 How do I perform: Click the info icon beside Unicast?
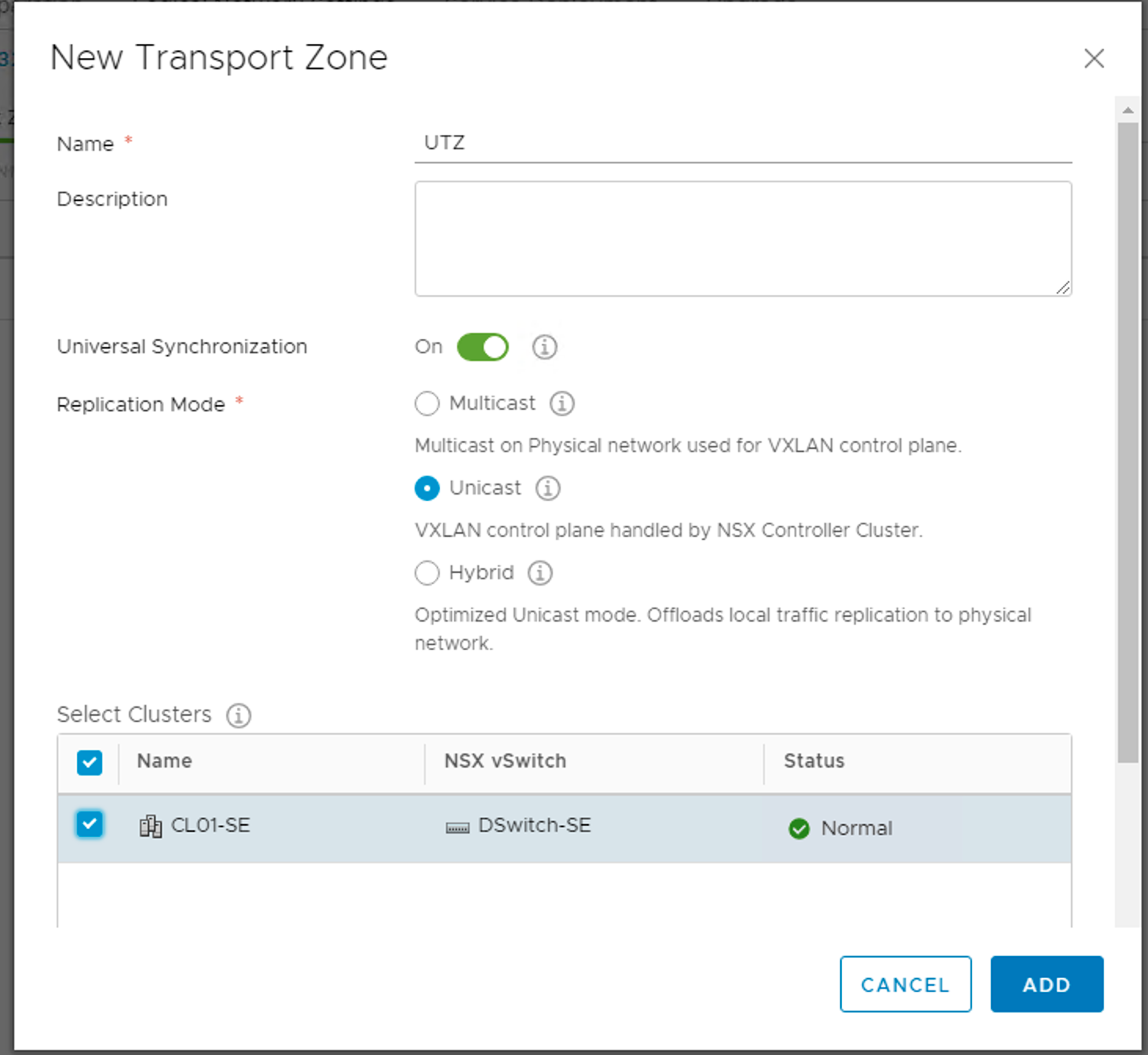point(547,488)
